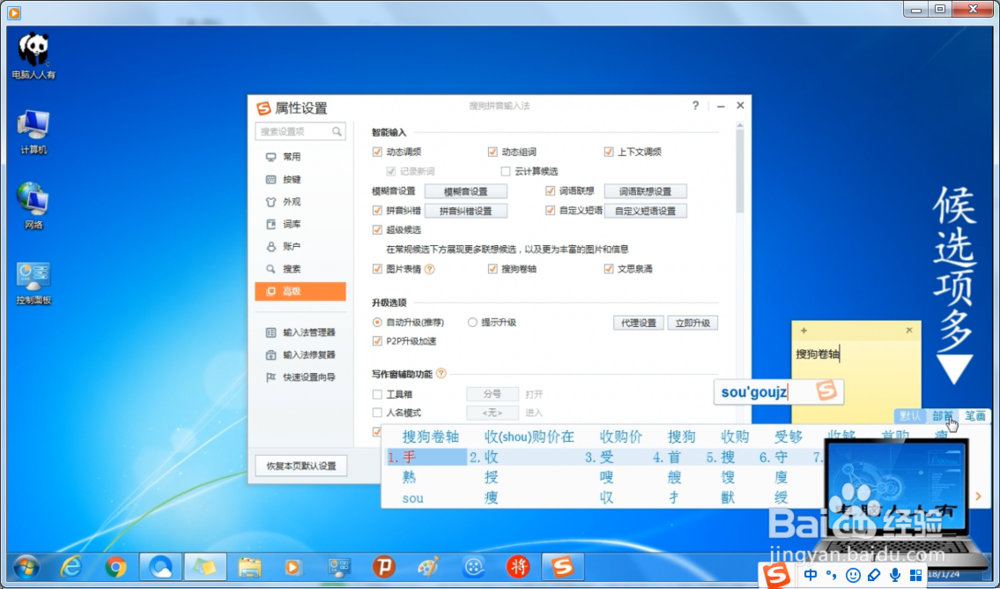Click the 恢复本页默认设置 button

(x=300, y=465)
